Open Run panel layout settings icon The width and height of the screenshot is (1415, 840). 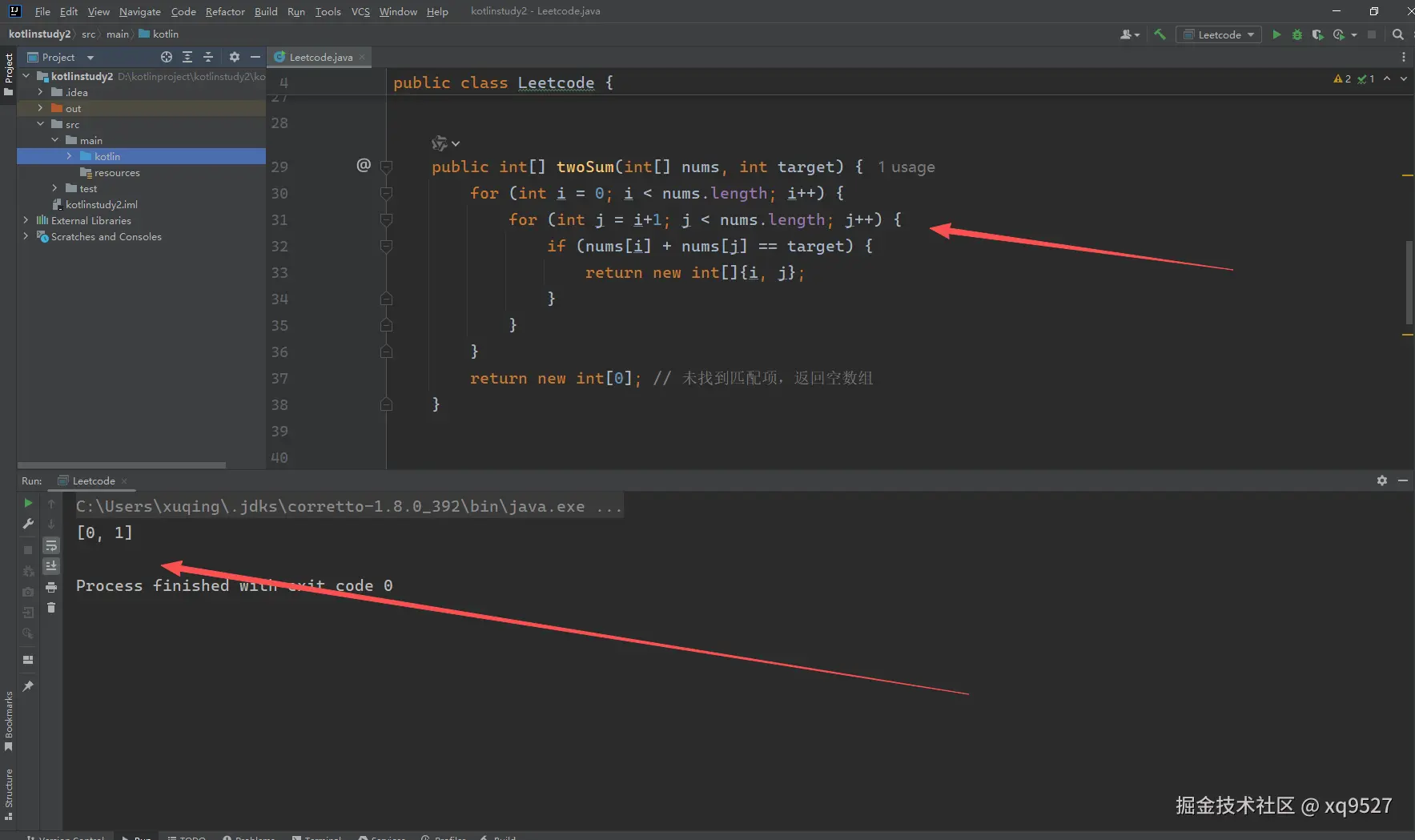pyautogui.click(x=28, y=660)
